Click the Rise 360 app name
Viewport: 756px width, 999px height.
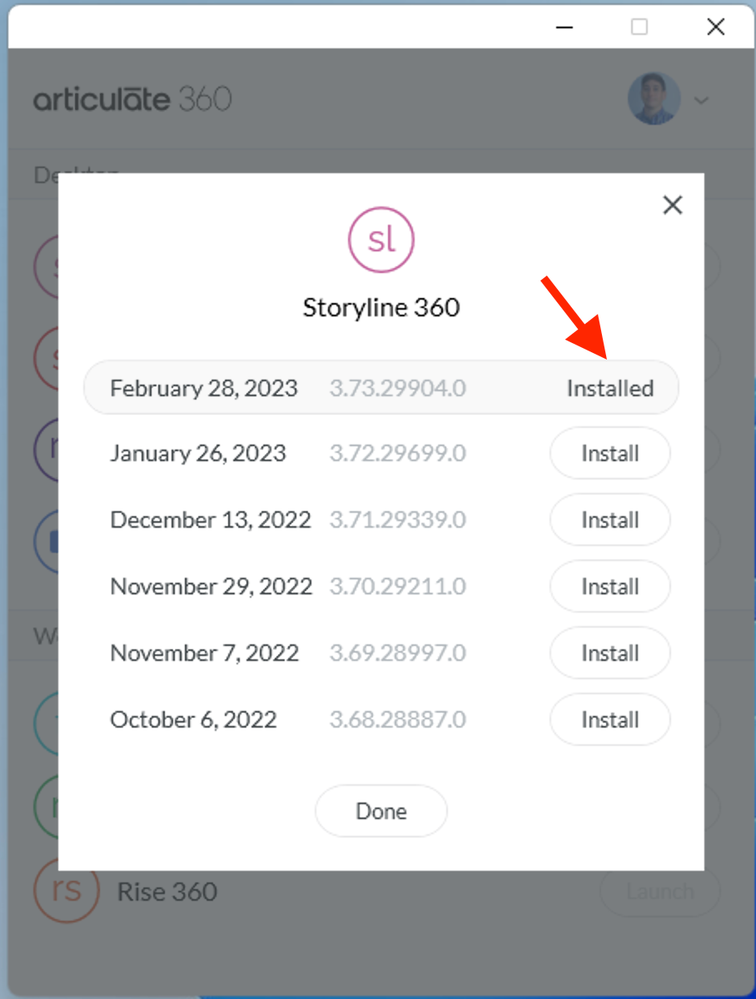point(167,891)
